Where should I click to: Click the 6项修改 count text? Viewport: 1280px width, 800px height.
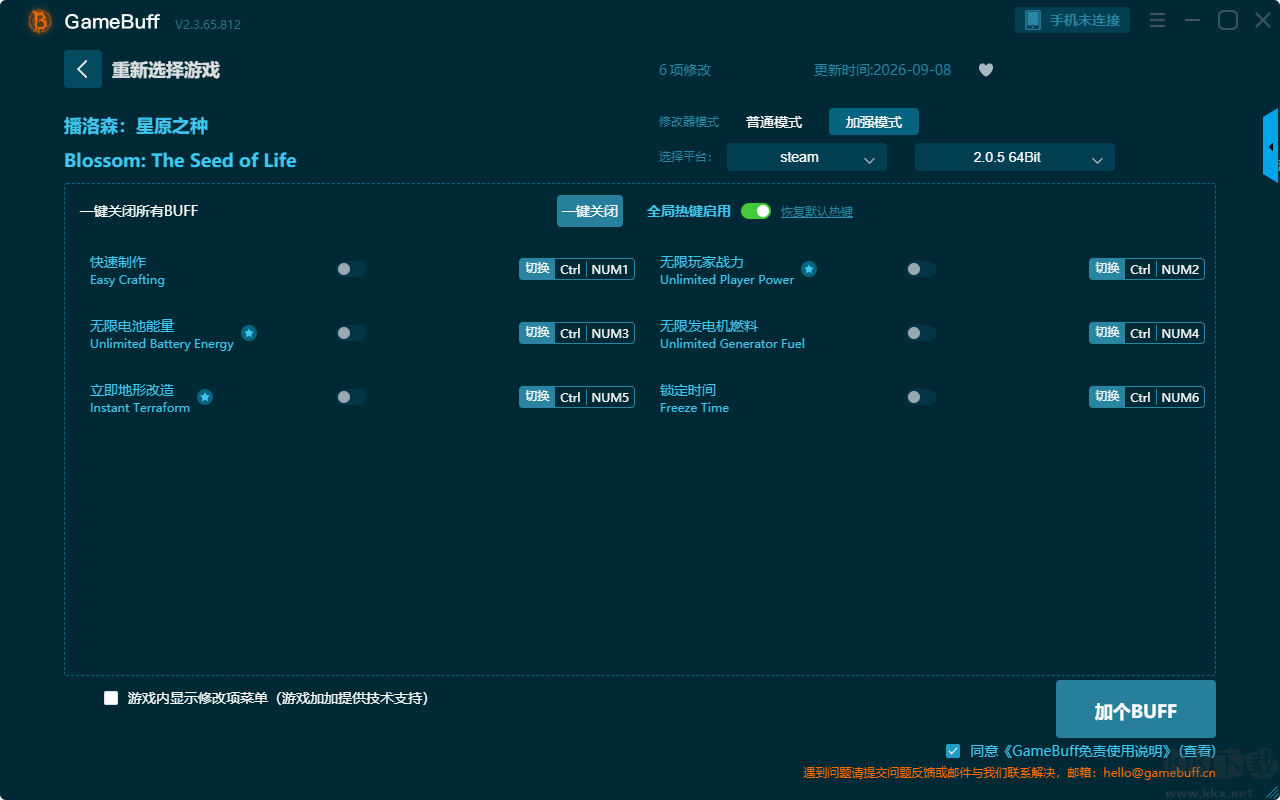685,70
